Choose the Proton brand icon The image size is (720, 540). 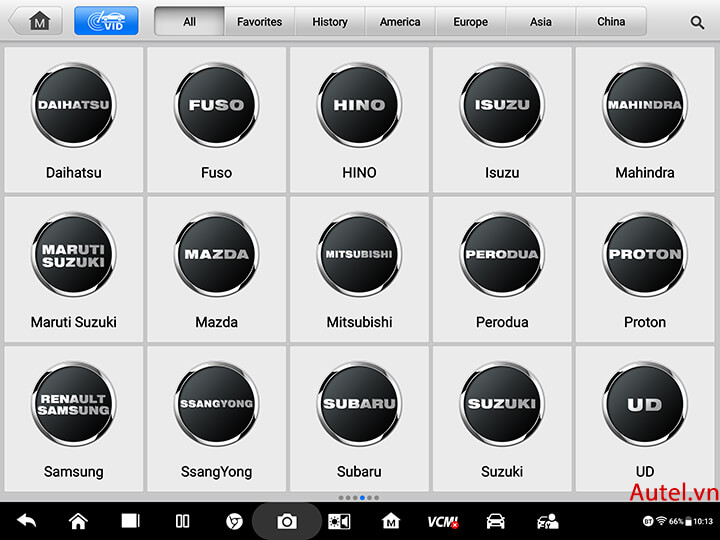pos(645,255)
